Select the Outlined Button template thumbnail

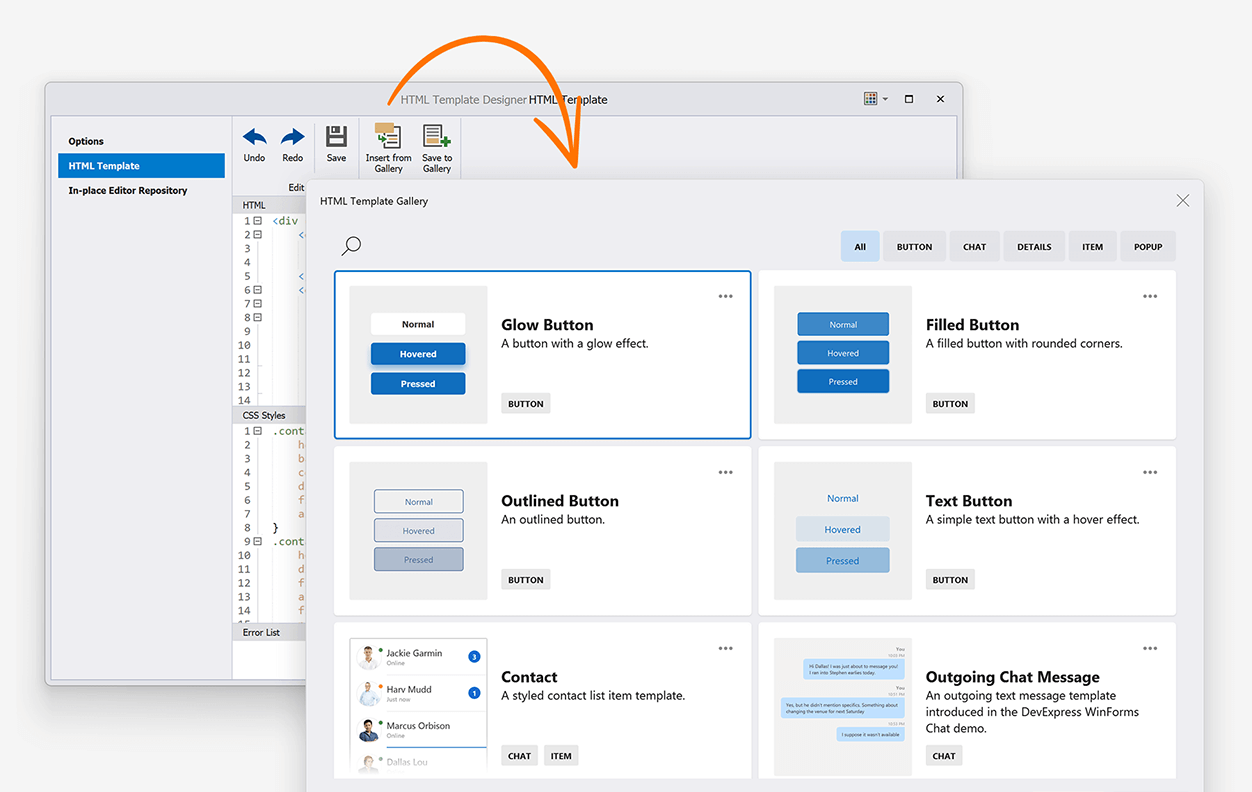click(x=418, y=531)
